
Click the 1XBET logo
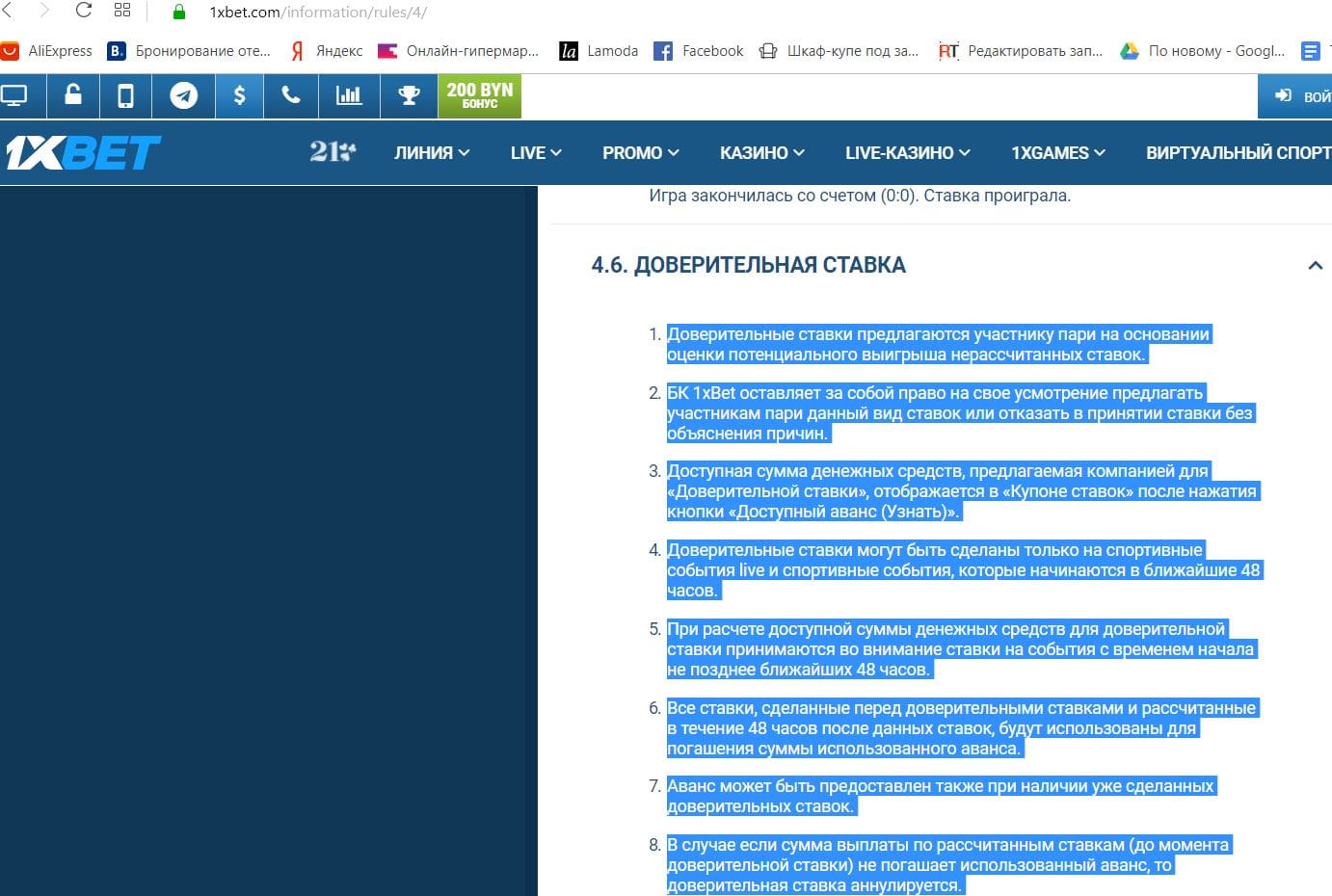(x=83, y=152)
